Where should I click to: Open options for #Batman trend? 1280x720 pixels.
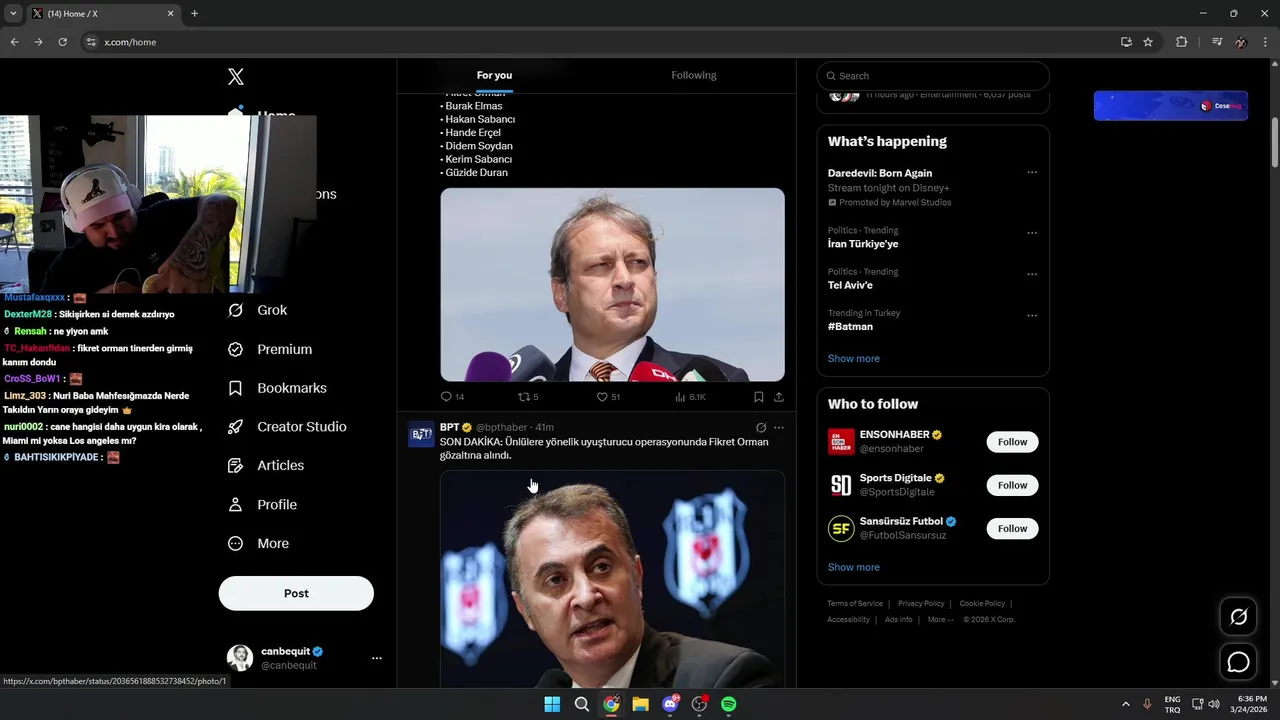(x=1032, y=316)
